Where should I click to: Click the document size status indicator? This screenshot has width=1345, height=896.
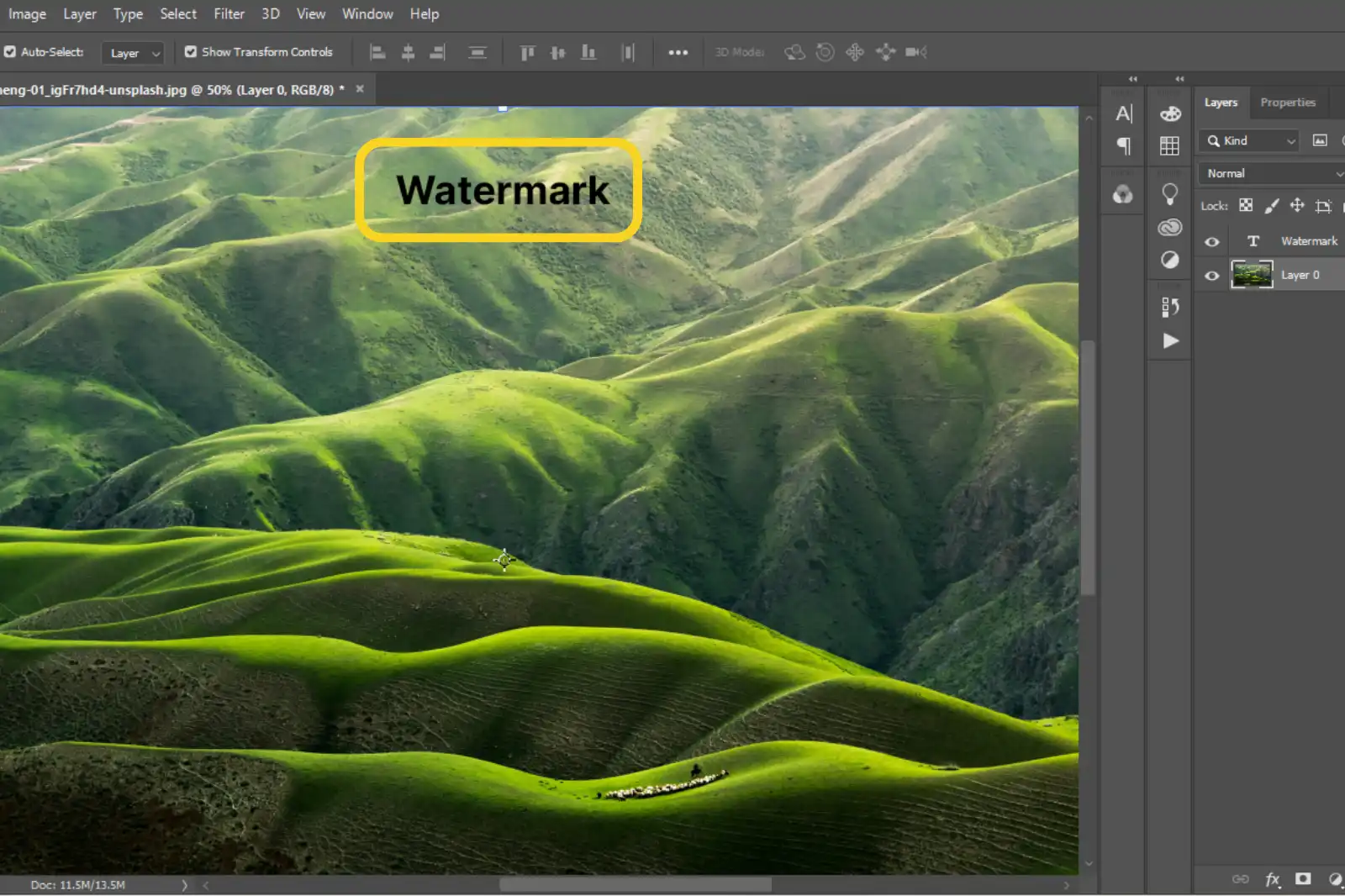(x=78, y=885)
